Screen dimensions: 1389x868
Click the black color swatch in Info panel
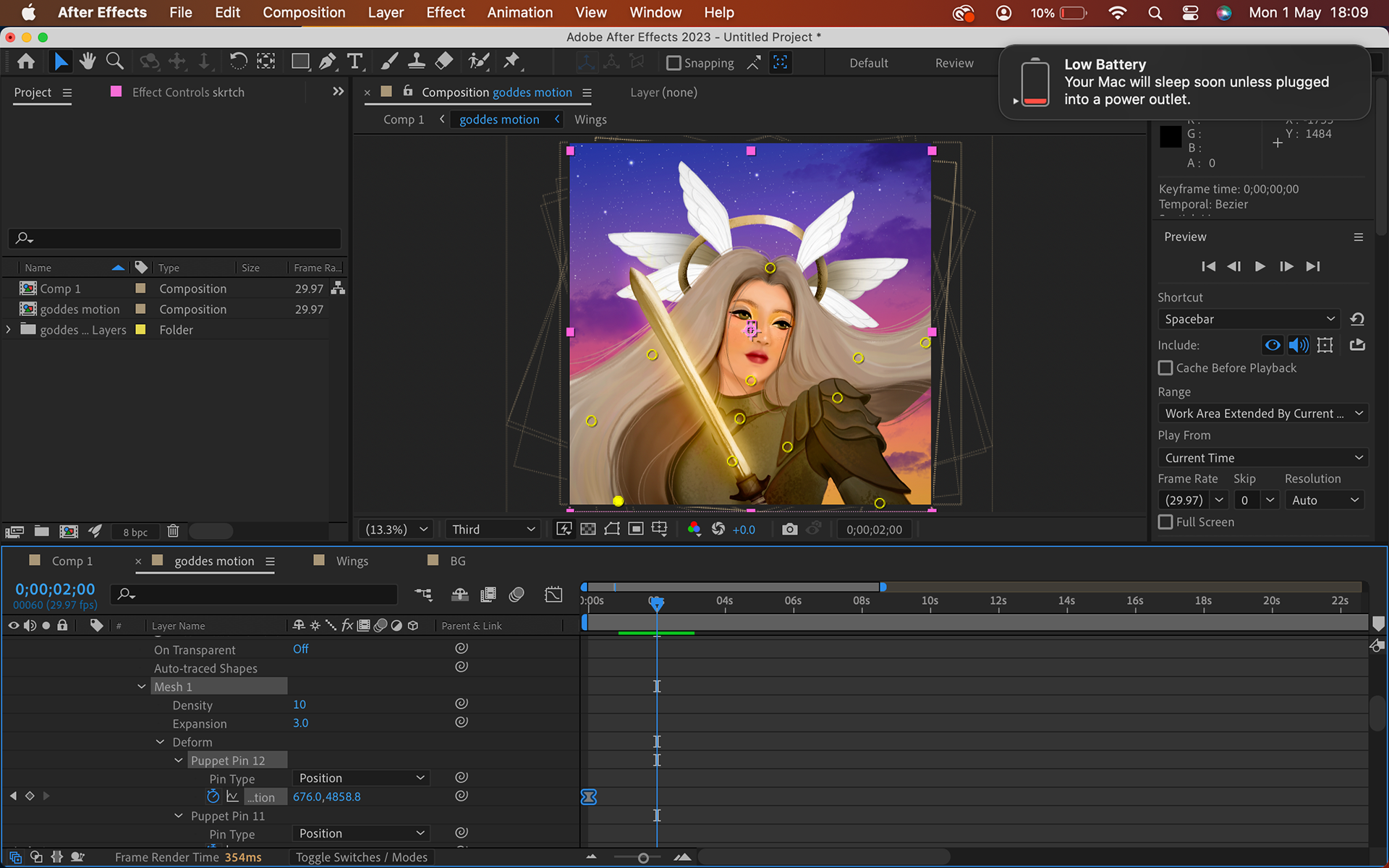[1171, 137]
